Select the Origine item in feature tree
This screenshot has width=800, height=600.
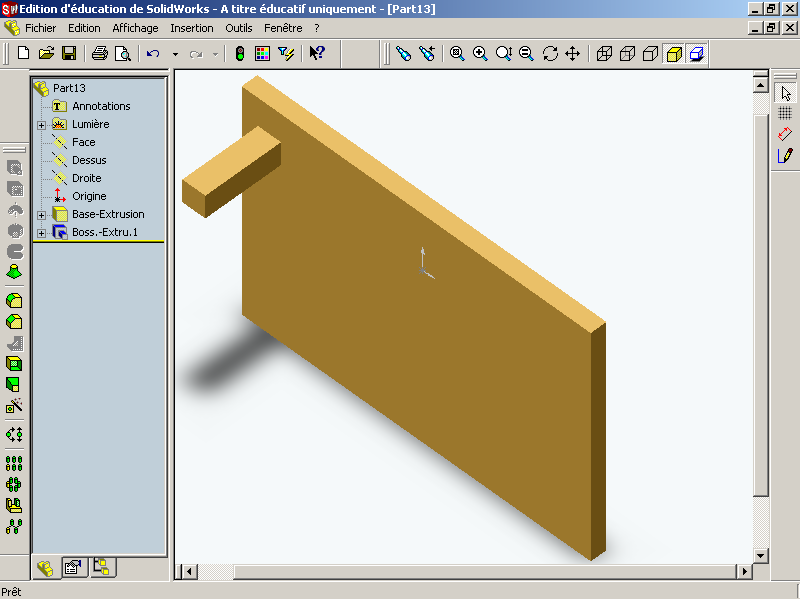89,196
